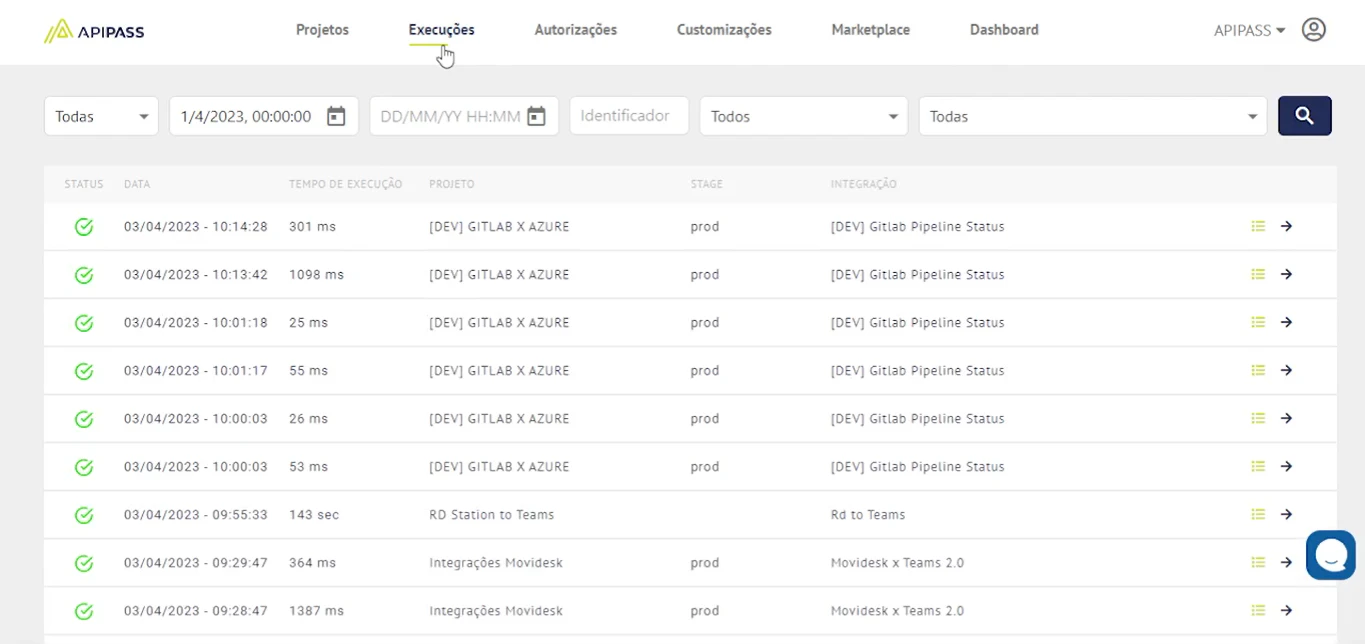The width and height of the screenshot is (1365, 644).
Task: Open details arrow on the Rd to Teams execution
Action: pos(1287,514)
